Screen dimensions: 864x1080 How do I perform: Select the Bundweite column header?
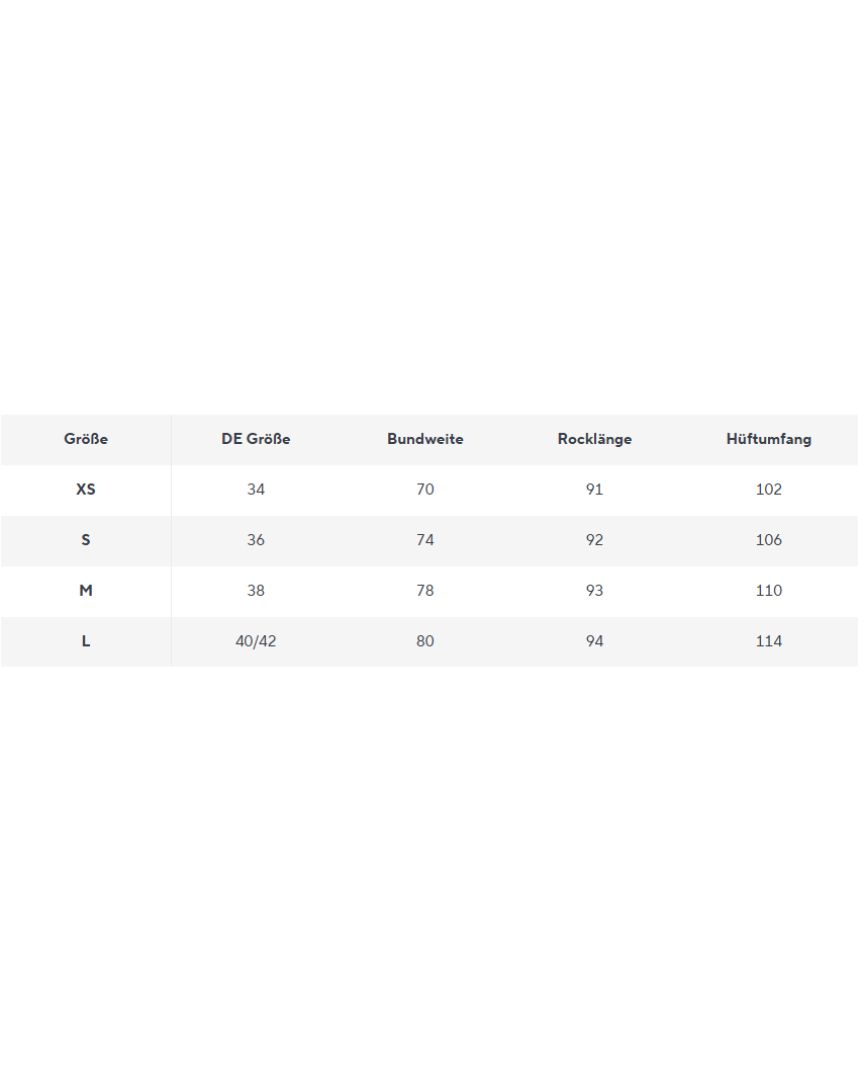[425, 439]
